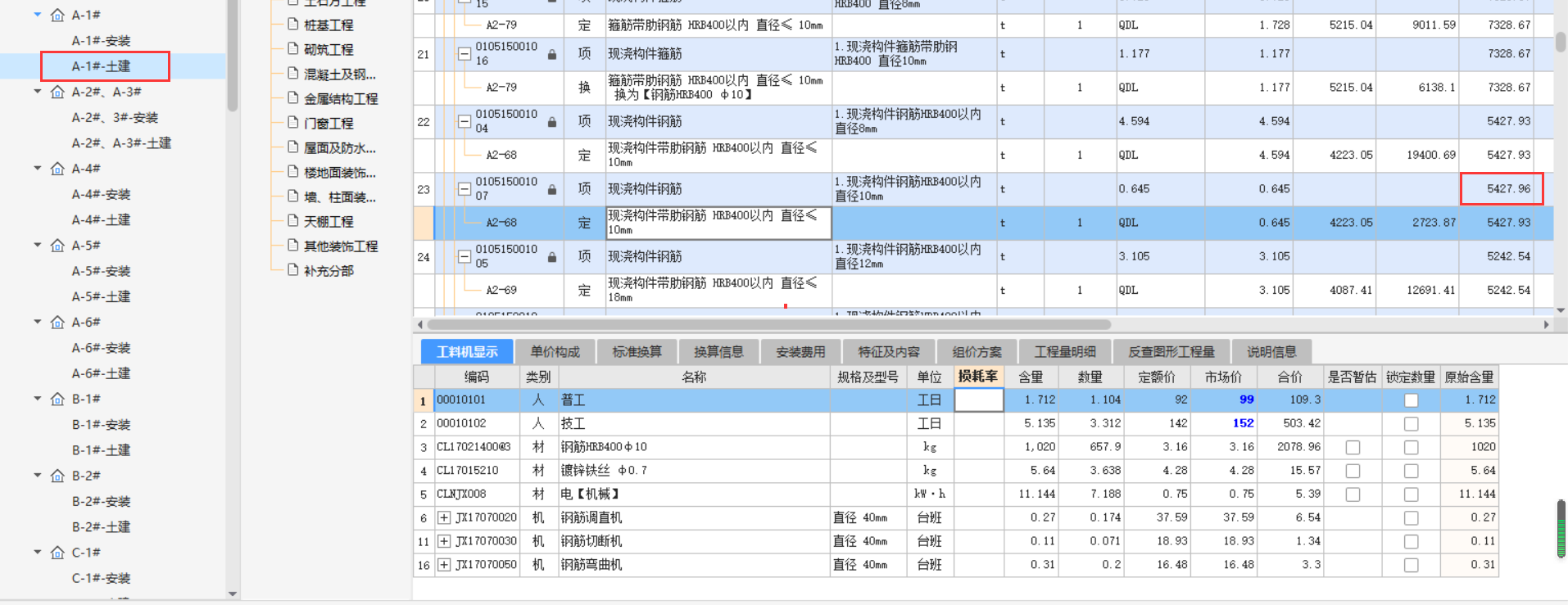Click the document icon for 屋面及防水...

coord(293,147)
